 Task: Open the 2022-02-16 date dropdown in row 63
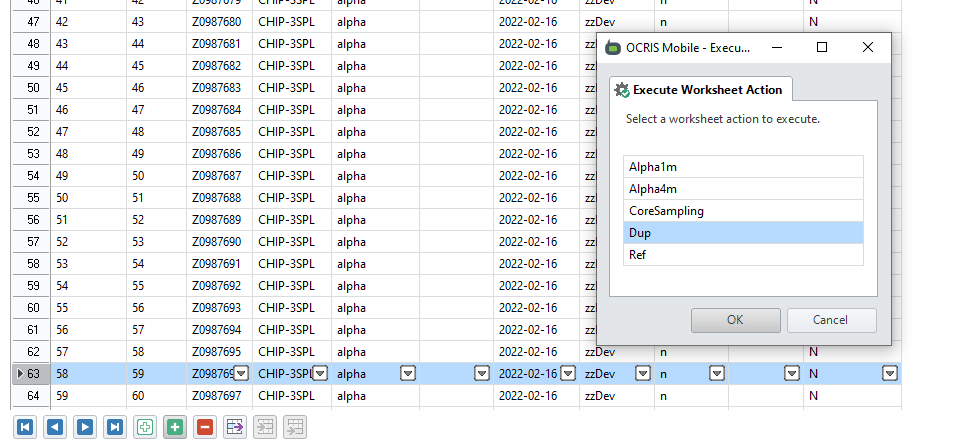click(568, 374)
